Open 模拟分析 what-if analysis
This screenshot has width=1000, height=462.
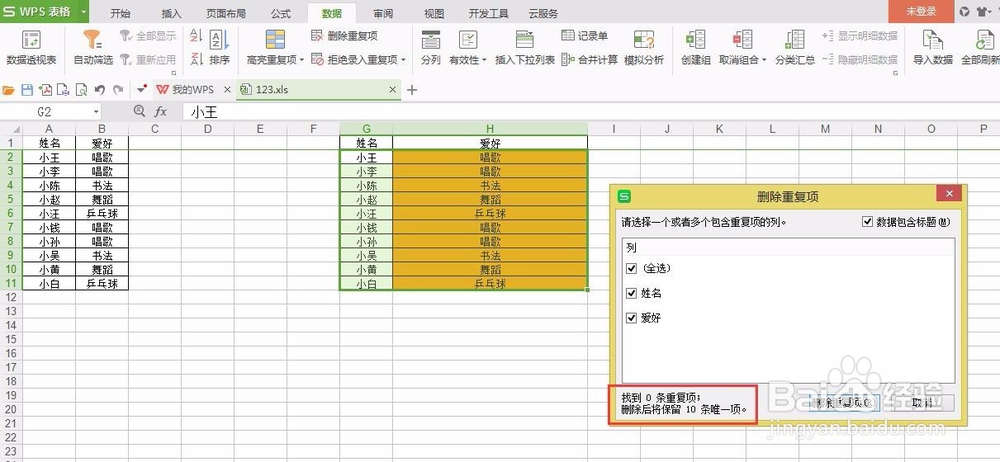(x=644, y=48)
